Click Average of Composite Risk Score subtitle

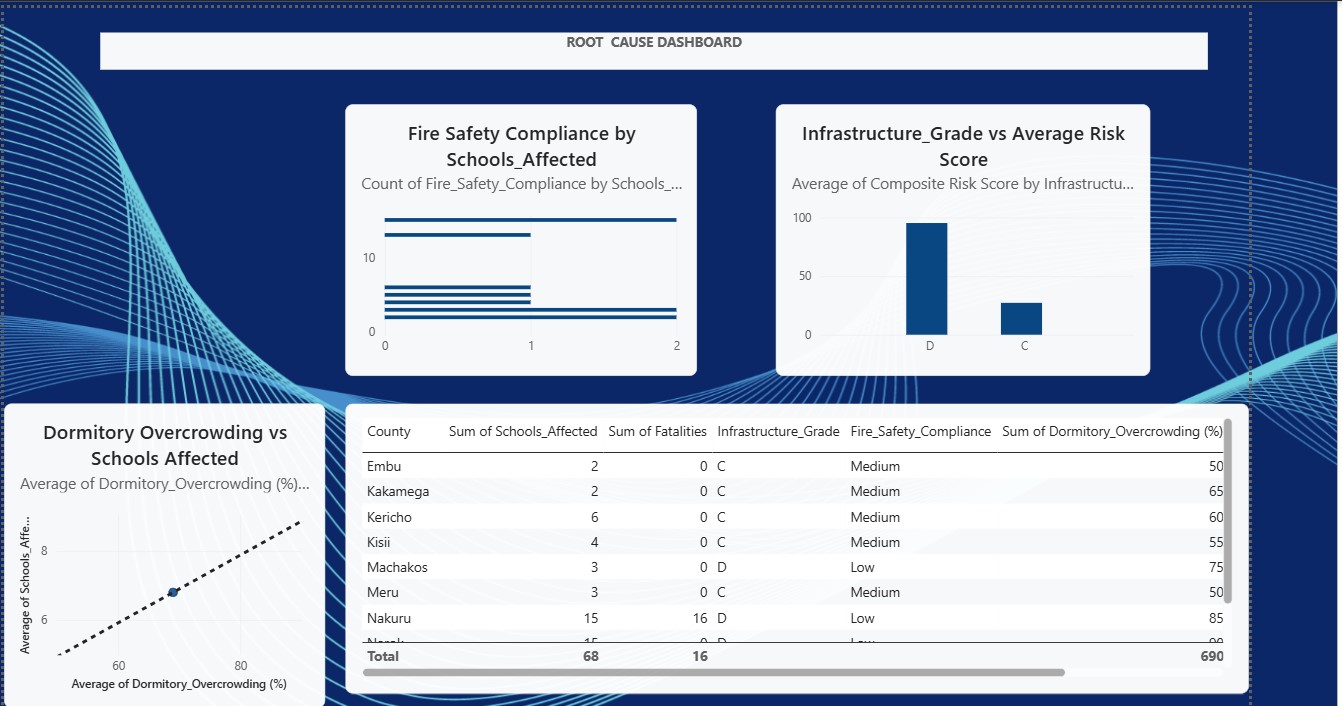pyautogui.click(x=962, y=184)
